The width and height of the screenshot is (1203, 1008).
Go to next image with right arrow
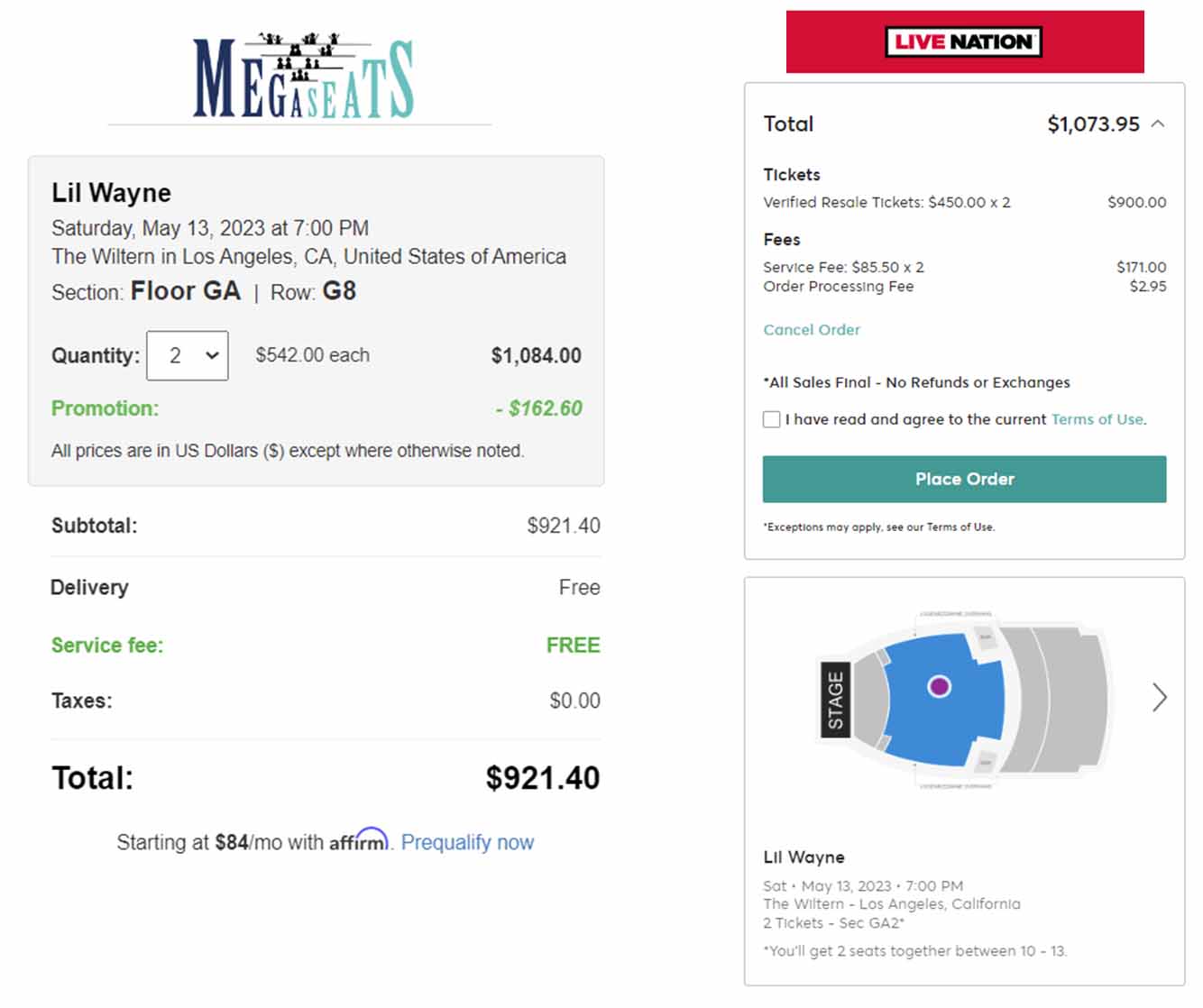[x=1160, y=697]
